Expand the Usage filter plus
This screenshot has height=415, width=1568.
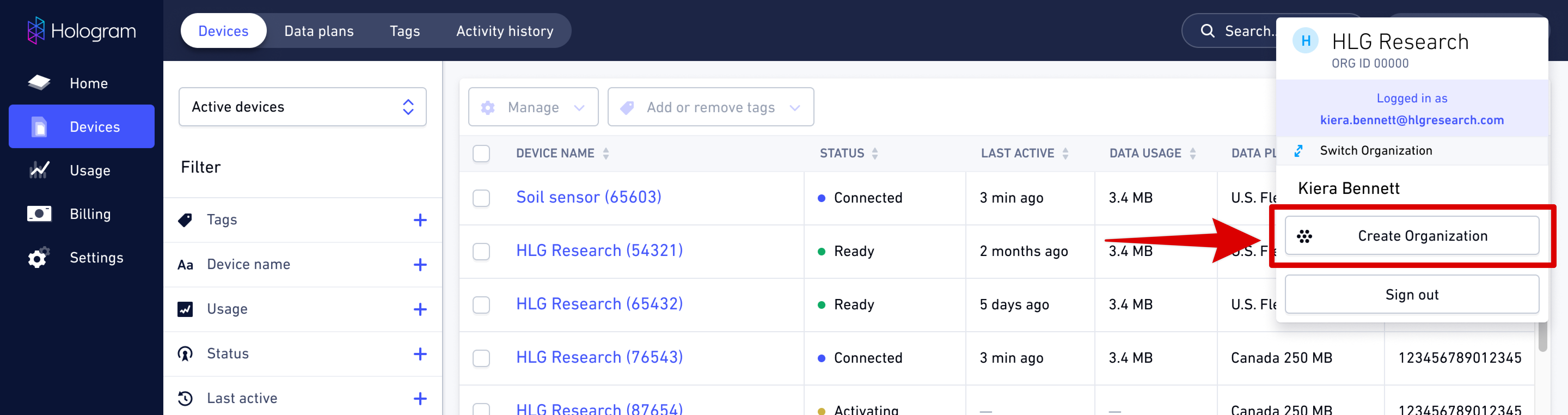pyautogui.click(x=420, y=309)
